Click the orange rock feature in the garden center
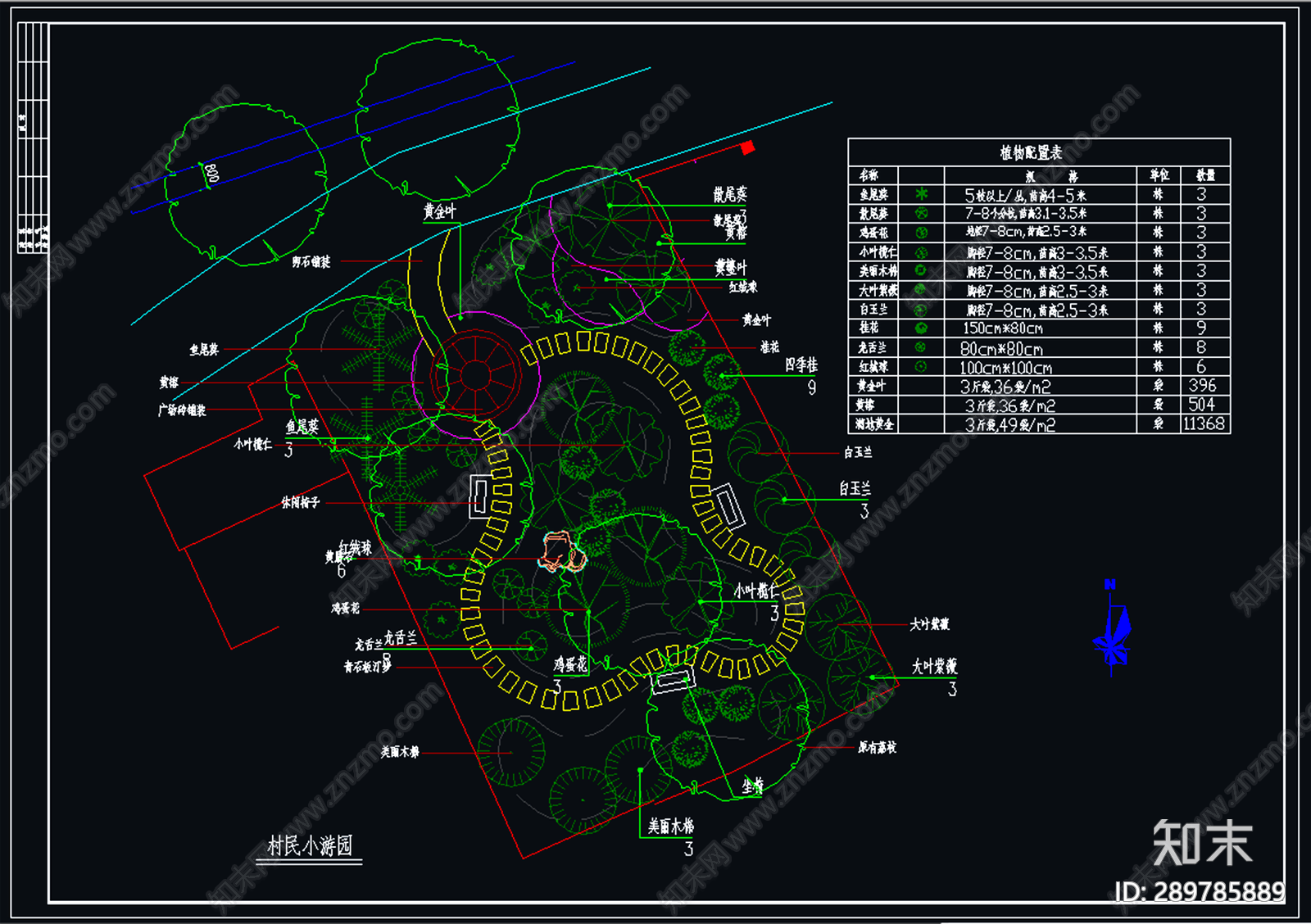This screenshot has width=1311, height=924. [x=561, y=551]
